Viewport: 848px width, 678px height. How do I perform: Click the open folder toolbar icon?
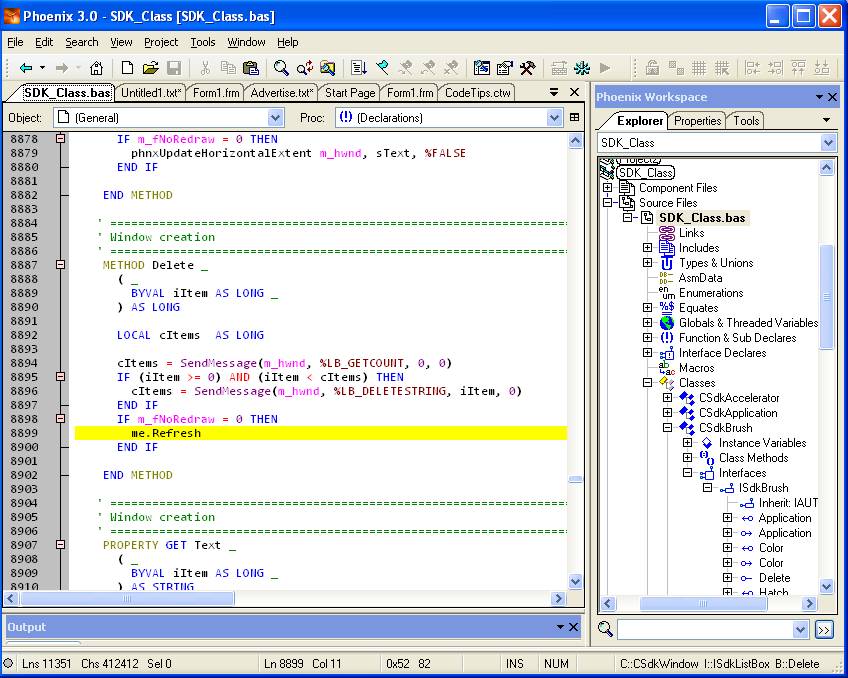[150, 68]
